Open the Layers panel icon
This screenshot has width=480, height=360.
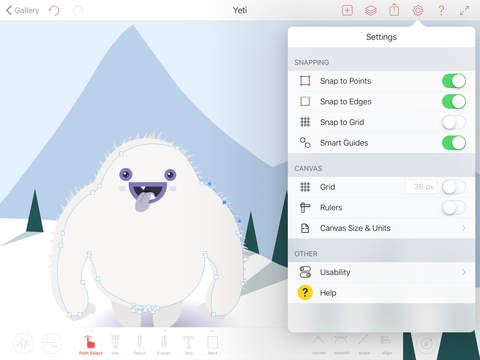tap(370, 11)
